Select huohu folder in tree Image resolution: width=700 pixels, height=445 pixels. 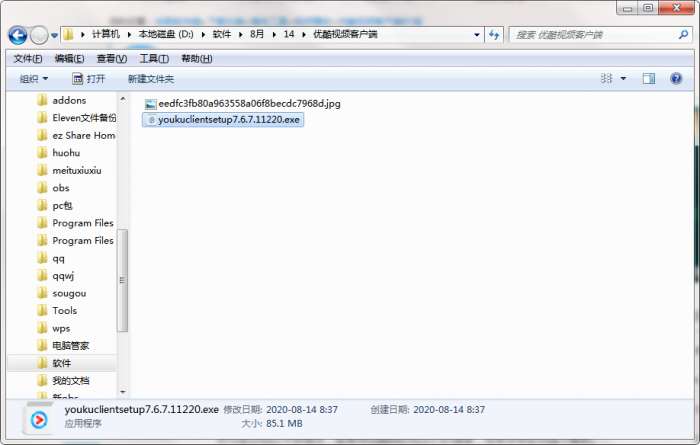(66, 153)
